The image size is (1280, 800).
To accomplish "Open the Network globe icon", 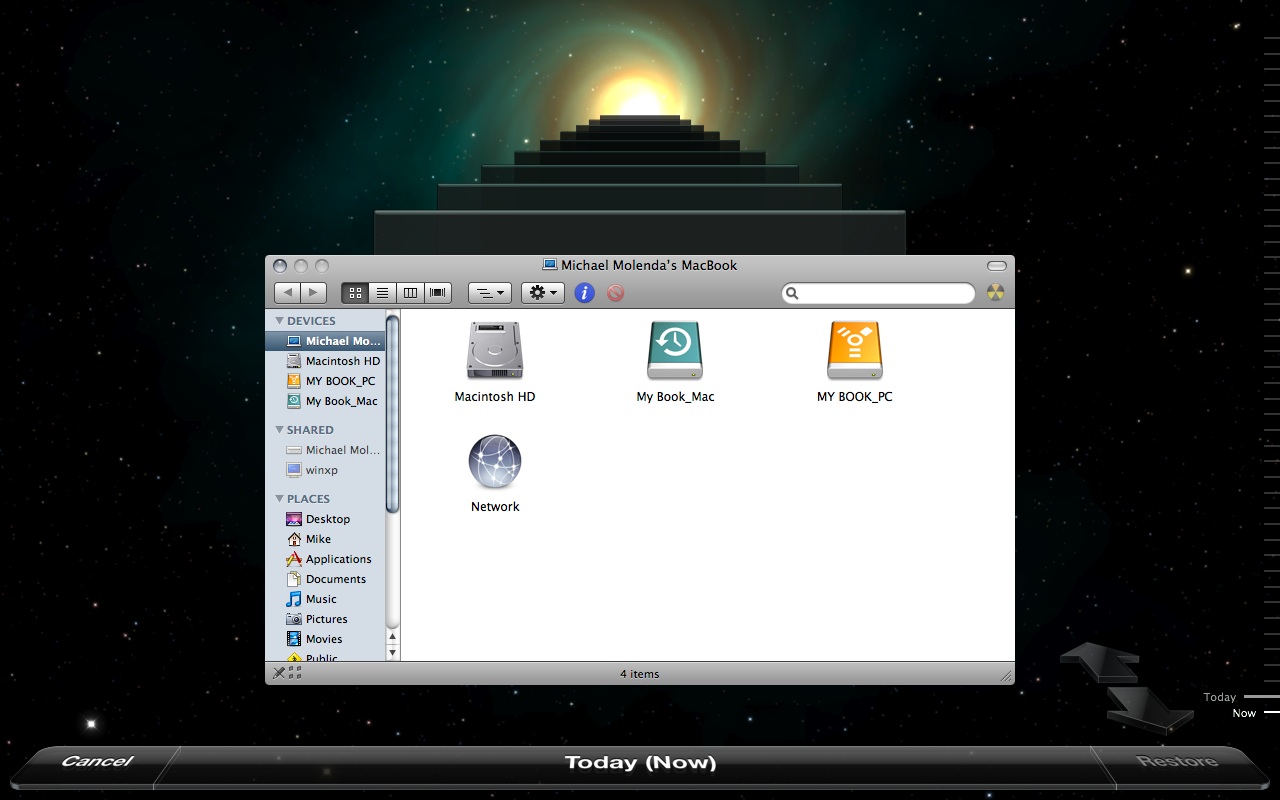I will coord(495,461).
